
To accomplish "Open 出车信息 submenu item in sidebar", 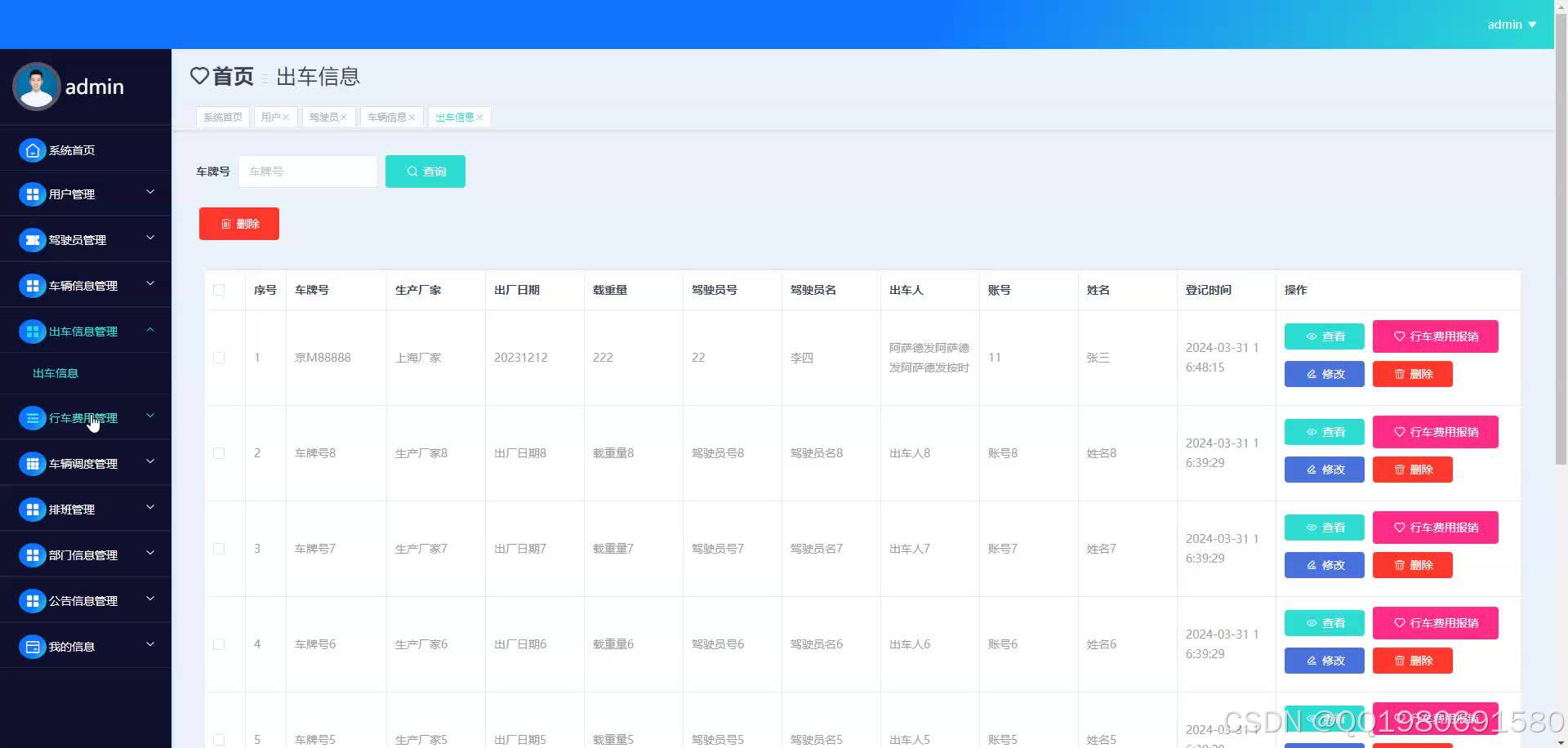I will click(56, 373).
